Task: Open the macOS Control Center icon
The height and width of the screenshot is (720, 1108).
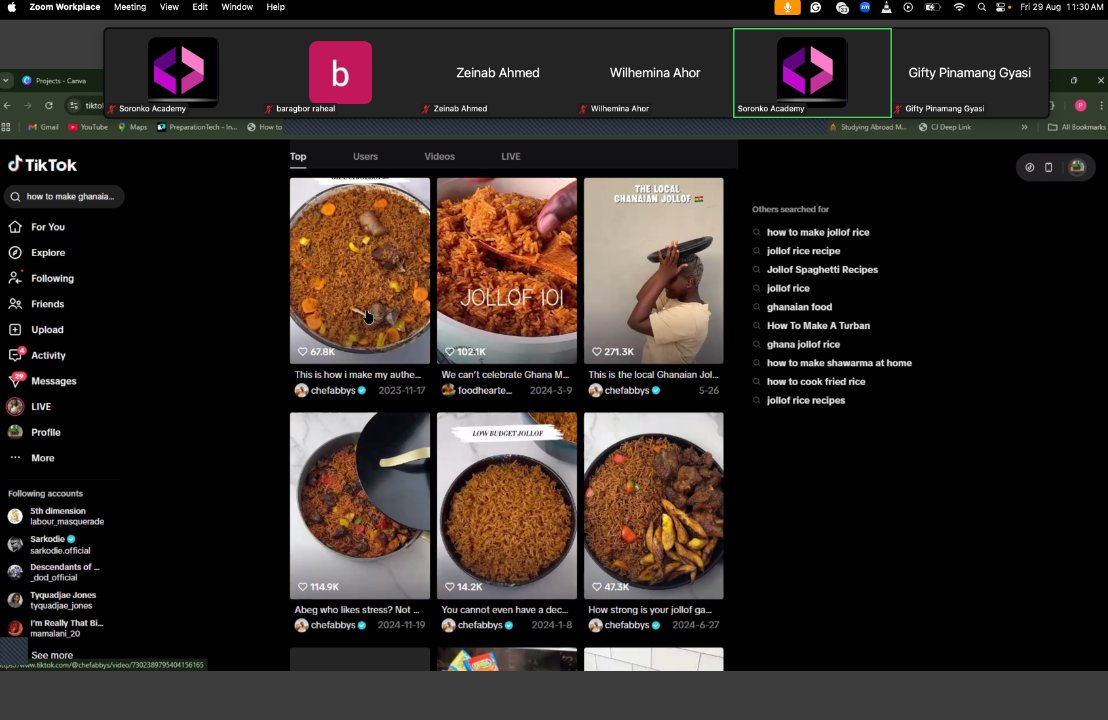Action: coord(1002,7)
